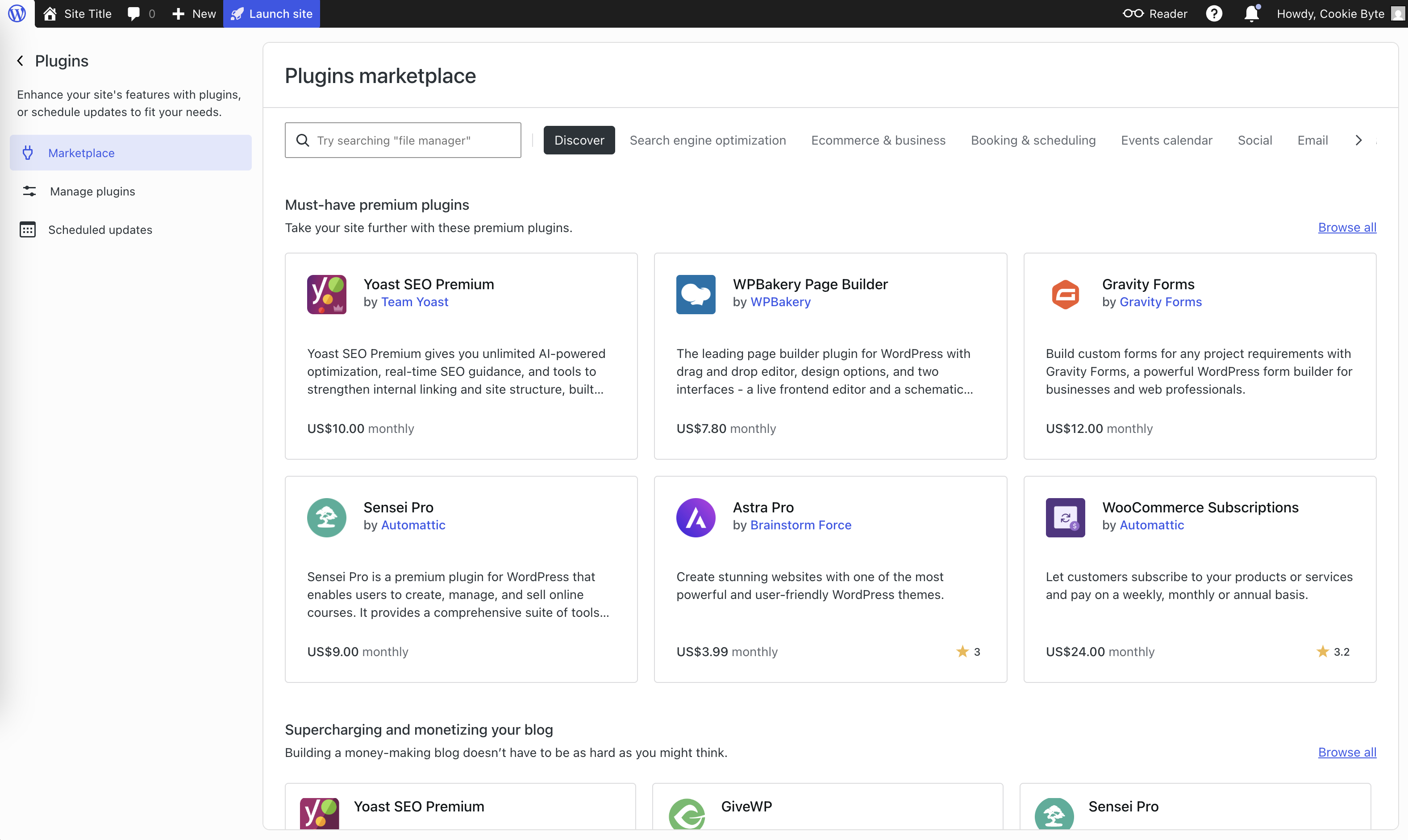
Task: Click the WordPress logo in the admin bar
Action: [17, 13]
